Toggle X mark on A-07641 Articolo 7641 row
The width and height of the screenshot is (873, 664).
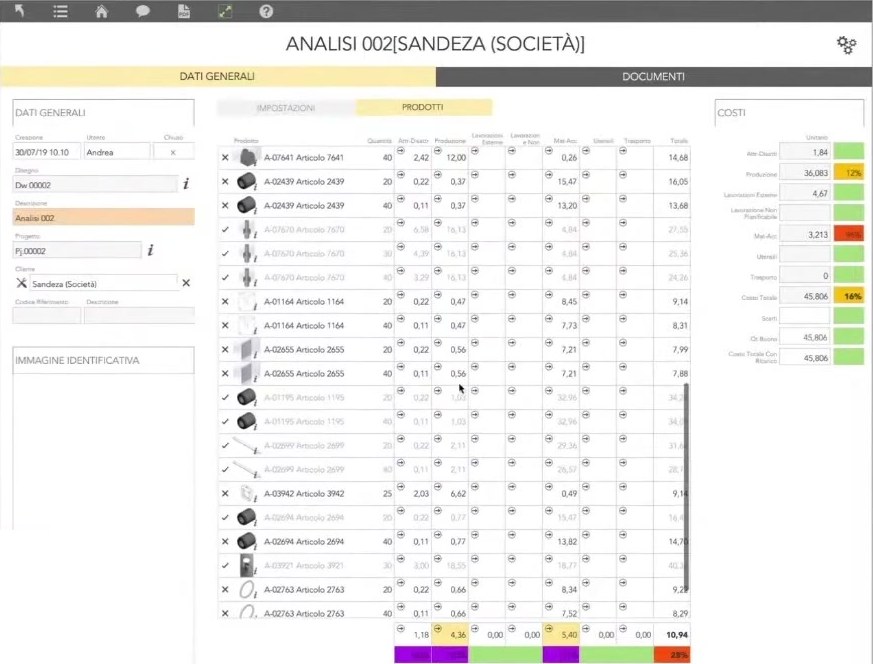(225, 158)
